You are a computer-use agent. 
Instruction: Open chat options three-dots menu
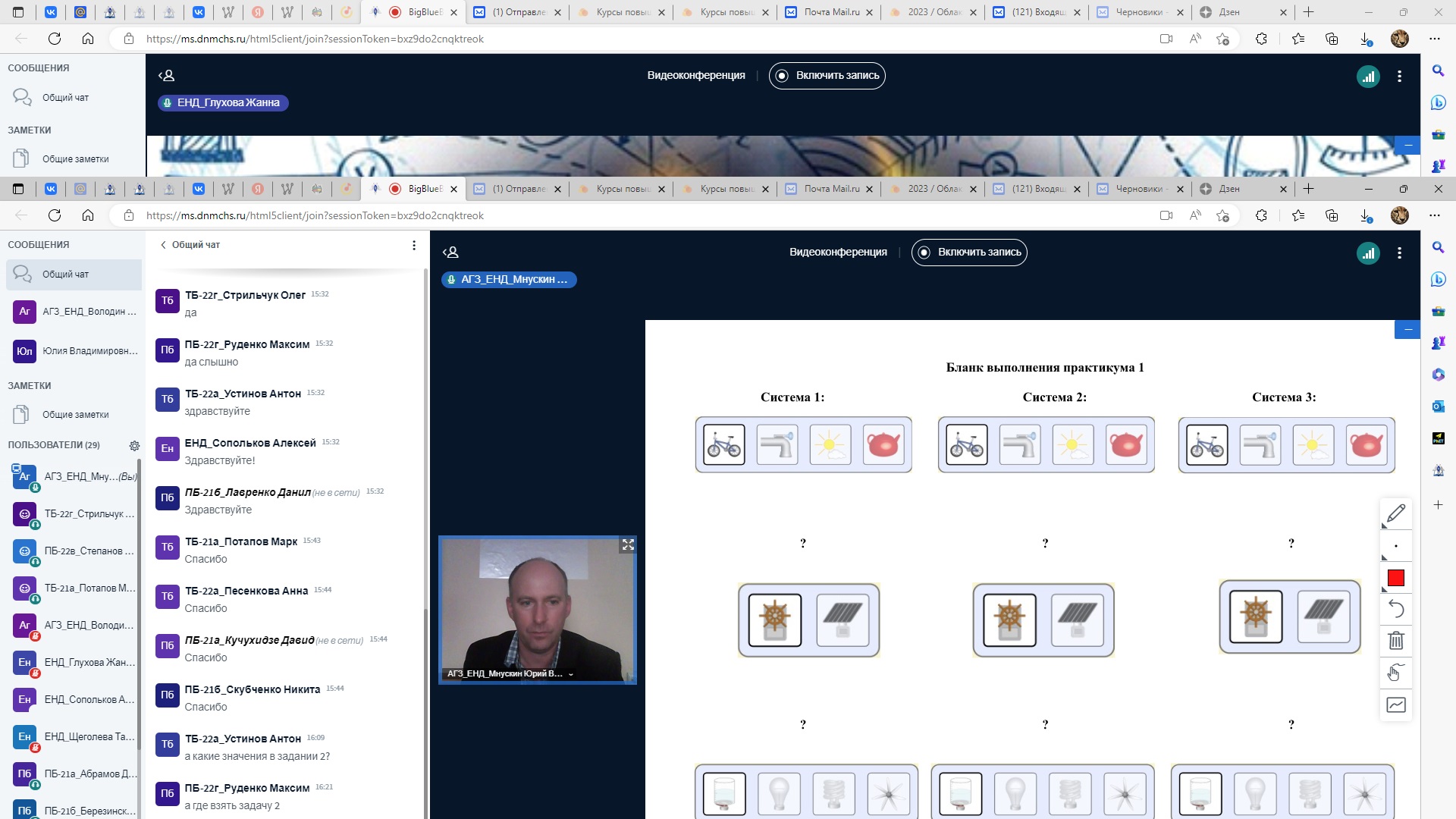tap(413, 245)
